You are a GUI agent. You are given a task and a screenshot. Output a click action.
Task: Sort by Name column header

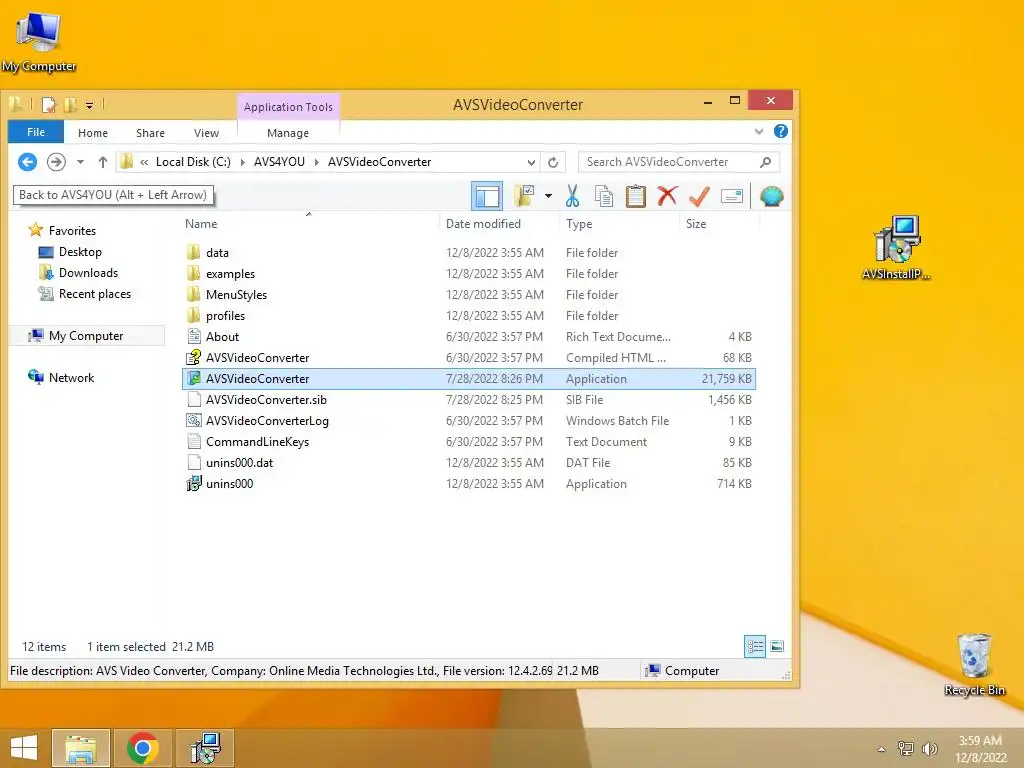201,223
